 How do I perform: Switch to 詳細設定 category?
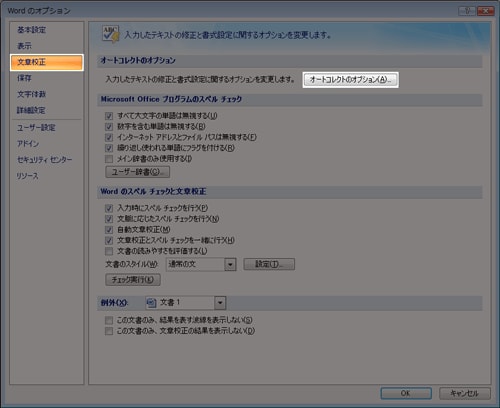(31, 110)
